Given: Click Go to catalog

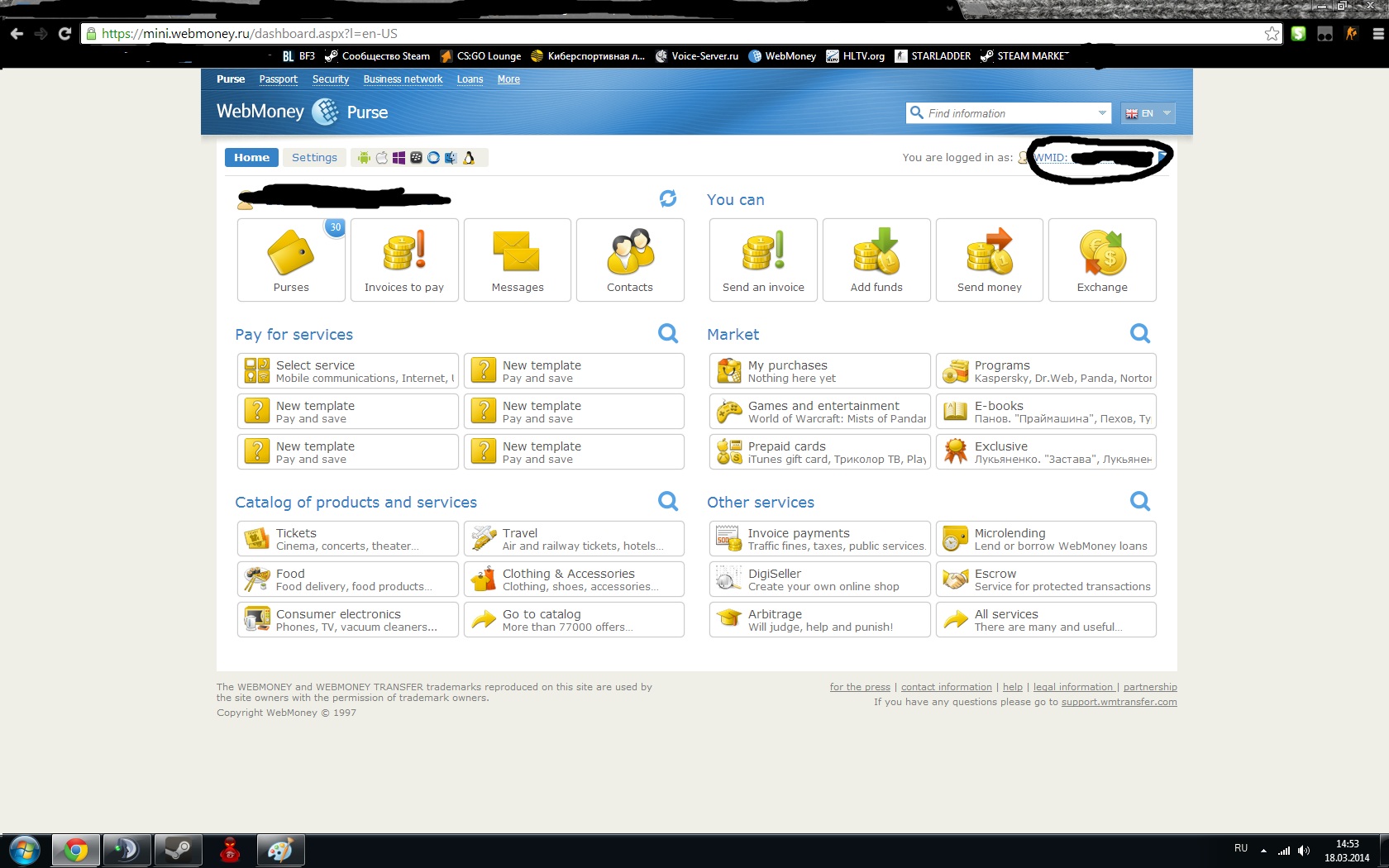Looking at the screenshot, I should coord(574,619).
